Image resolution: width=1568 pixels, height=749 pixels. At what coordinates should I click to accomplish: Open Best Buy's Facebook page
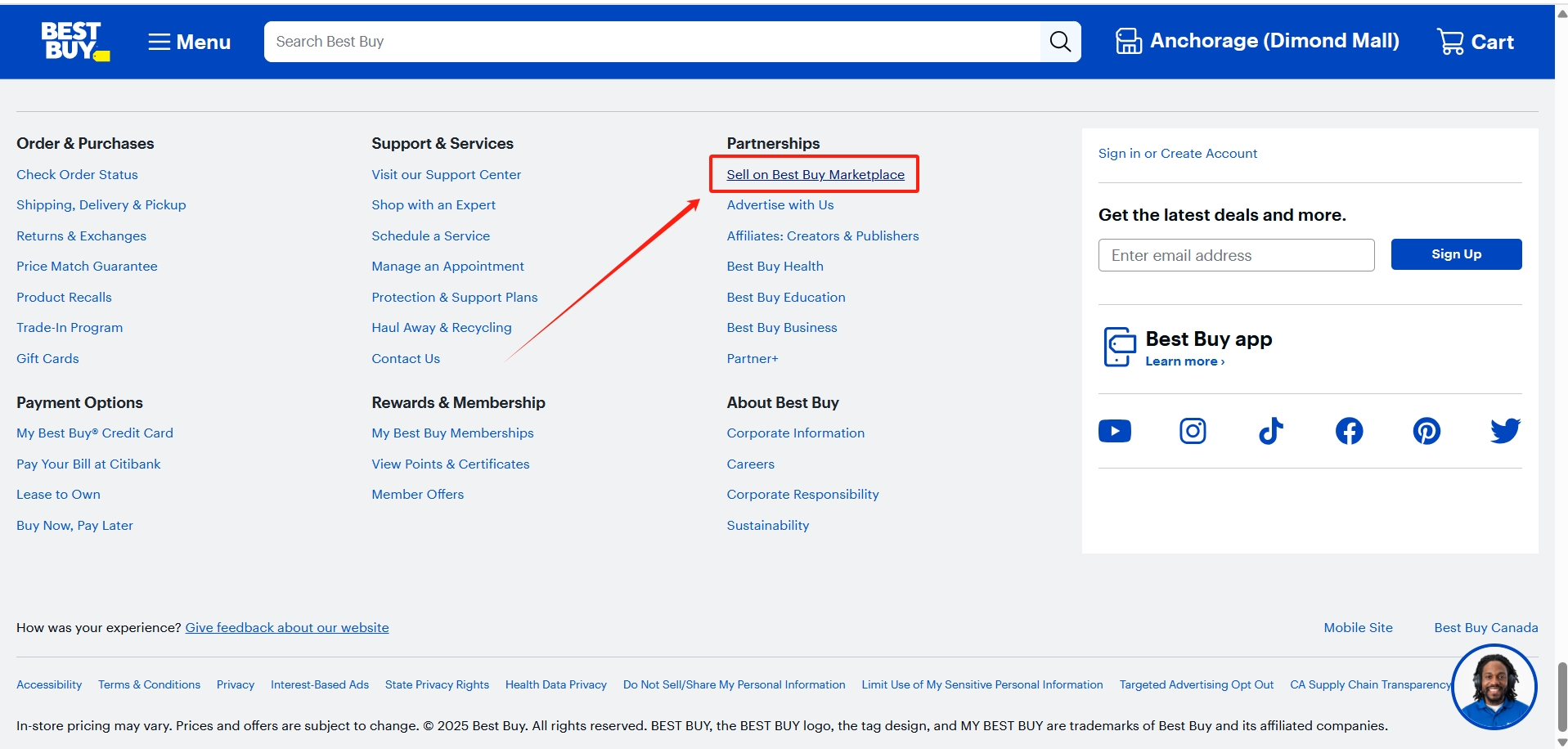click(1349, 431)
